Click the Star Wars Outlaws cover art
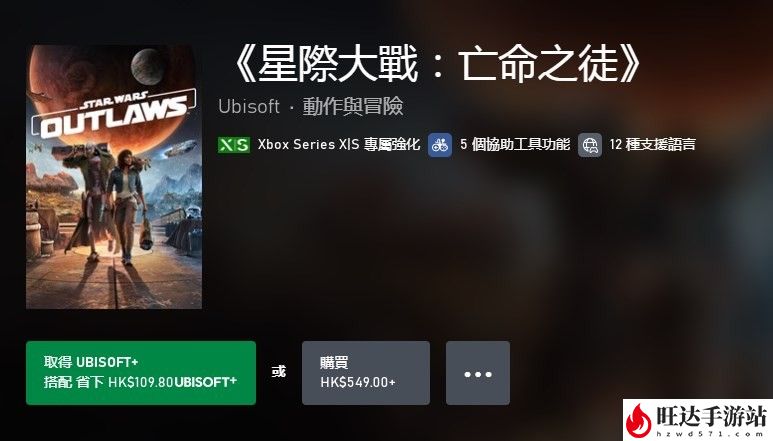Image resolution: width=773 pixels, height=441 pixels. point(114,177)
